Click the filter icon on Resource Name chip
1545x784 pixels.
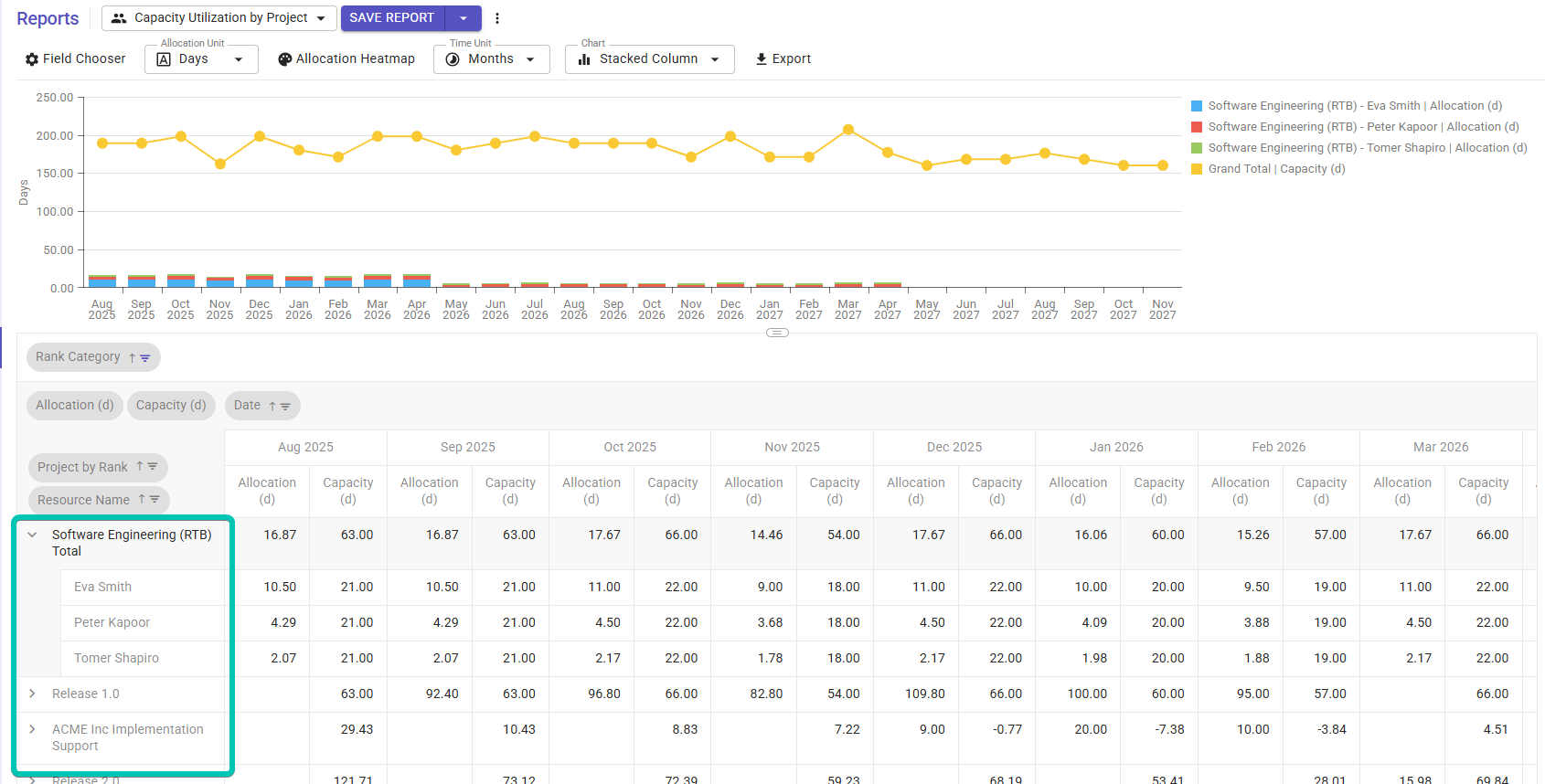[x=154, y=500]
